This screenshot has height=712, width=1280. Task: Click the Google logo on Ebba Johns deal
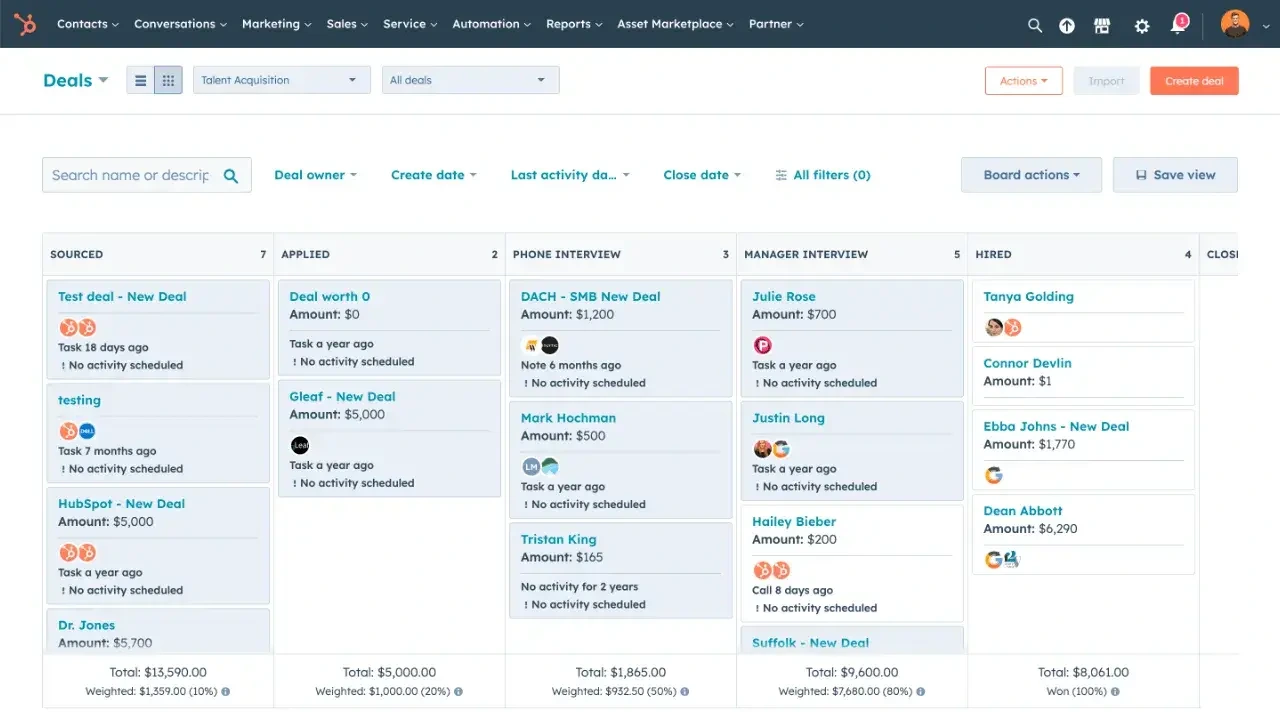(993, 475)
